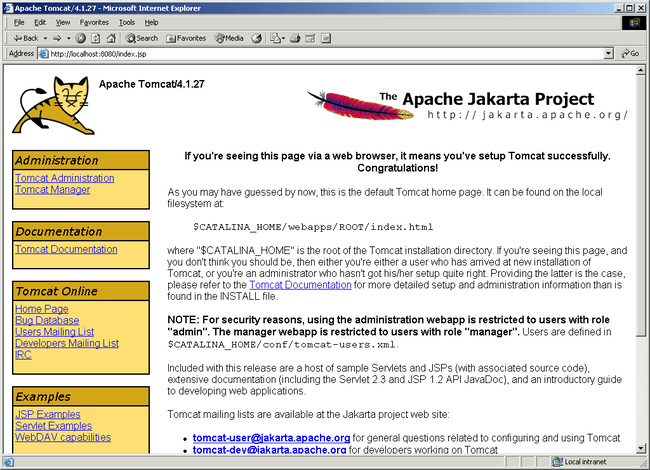Click the Apache Jakarta Project feather banner
Screen dimensions: 650x470
468,105
